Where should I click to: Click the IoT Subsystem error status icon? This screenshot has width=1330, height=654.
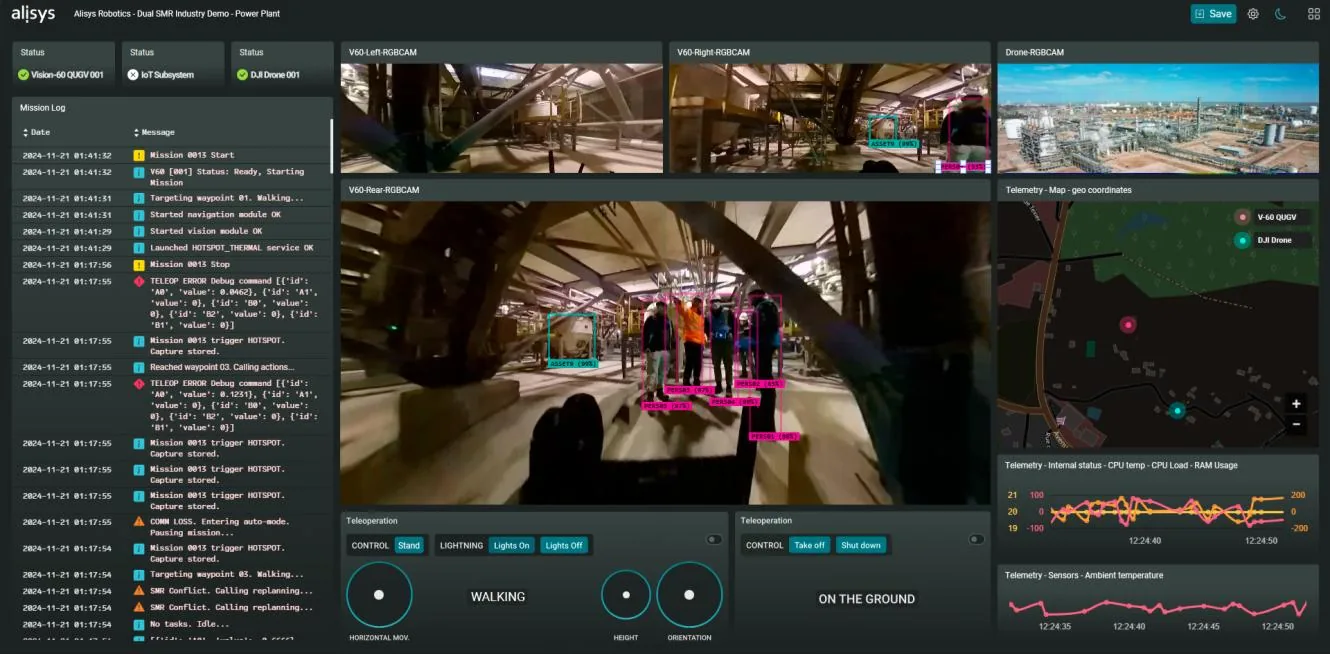coord(133,74)
